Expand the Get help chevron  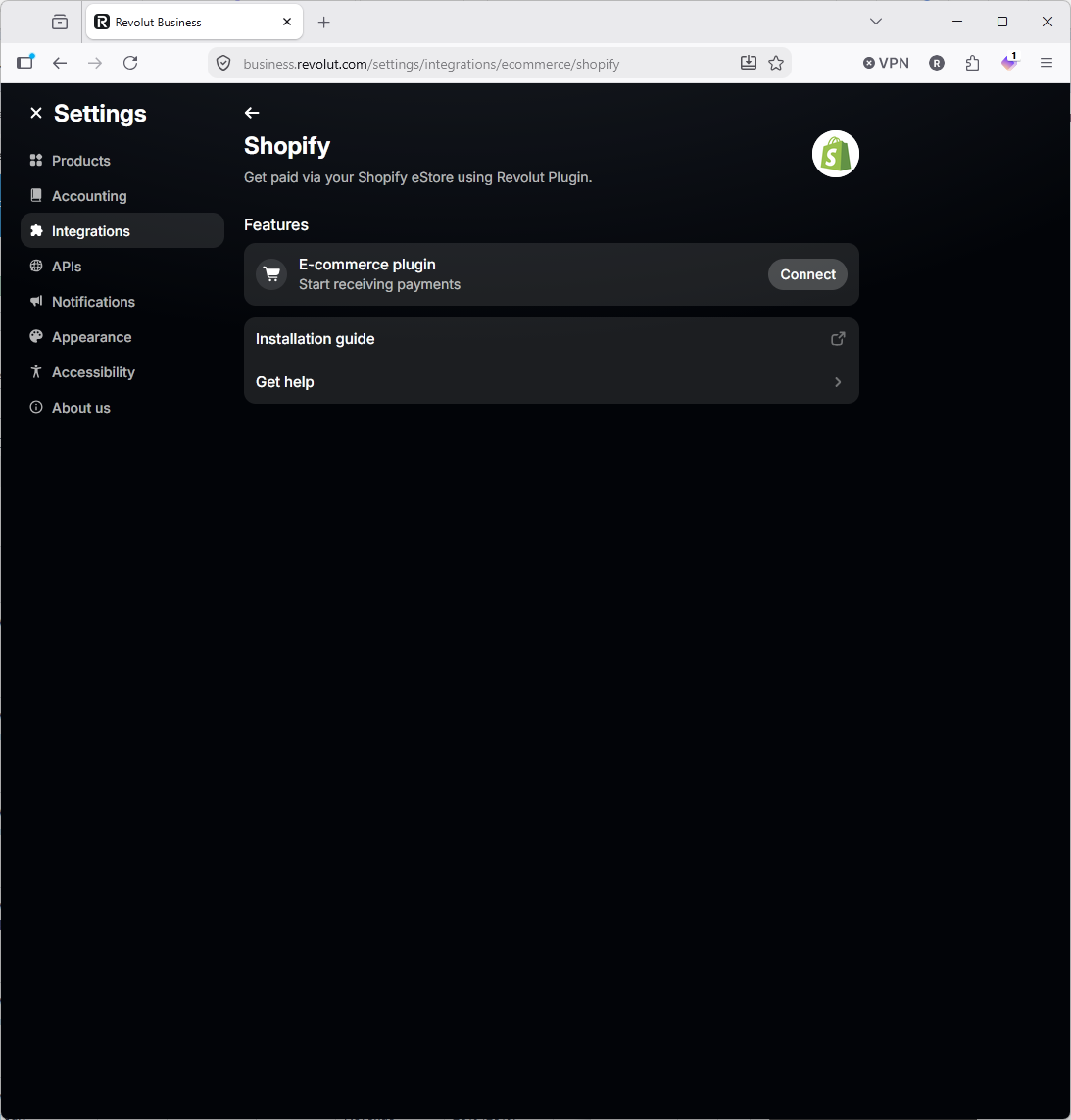click(838, 382)
